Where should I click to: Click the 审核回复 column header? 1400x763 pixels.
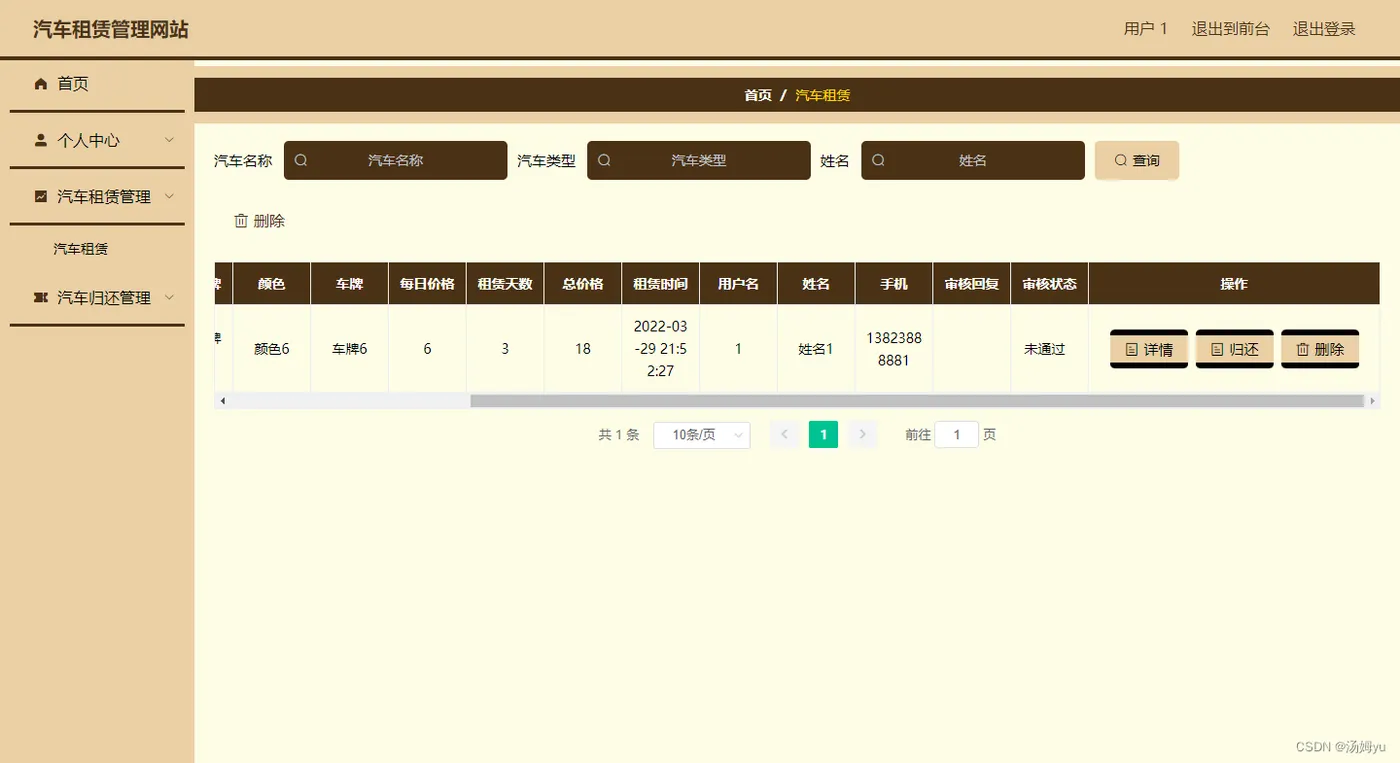(972, 284)
